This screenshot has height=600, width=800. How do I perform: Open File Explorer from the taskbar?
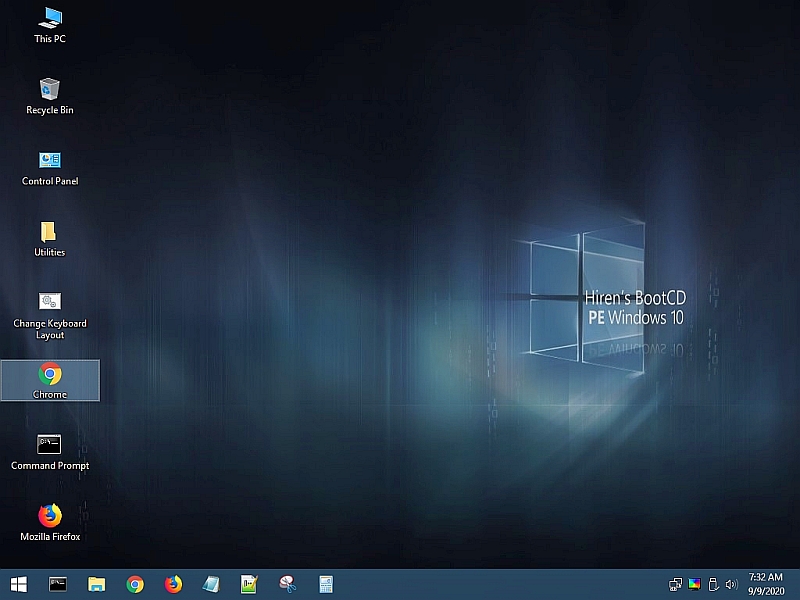[96, 584]
